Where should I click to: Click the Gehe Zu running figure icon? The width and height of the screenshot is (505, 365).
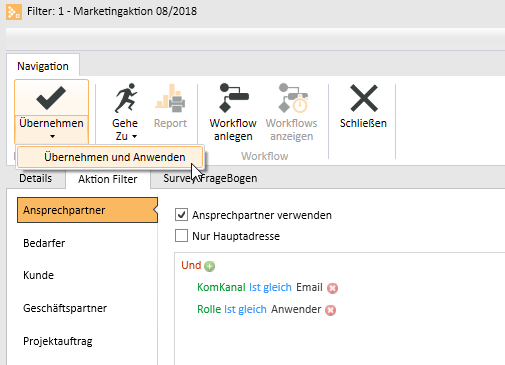coord(126,98)
